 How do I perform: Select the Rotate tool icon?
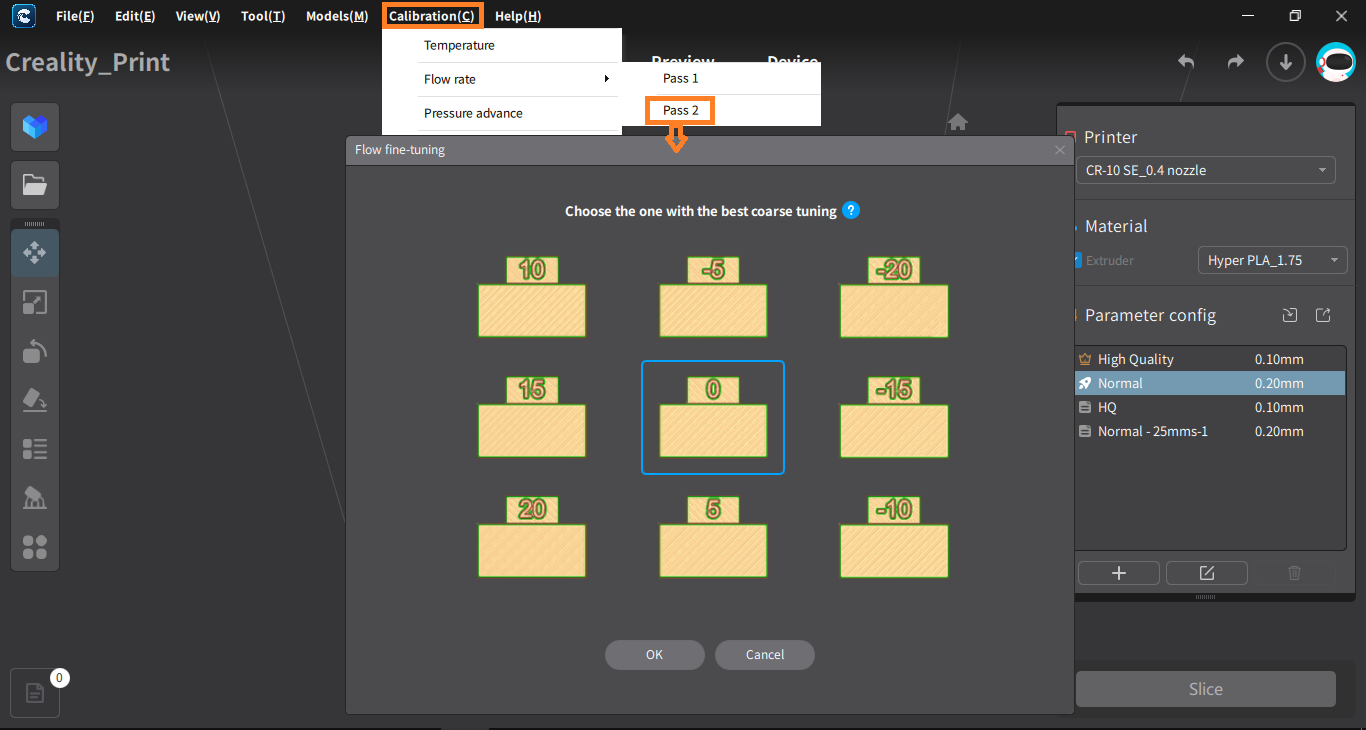pos(35,351)
